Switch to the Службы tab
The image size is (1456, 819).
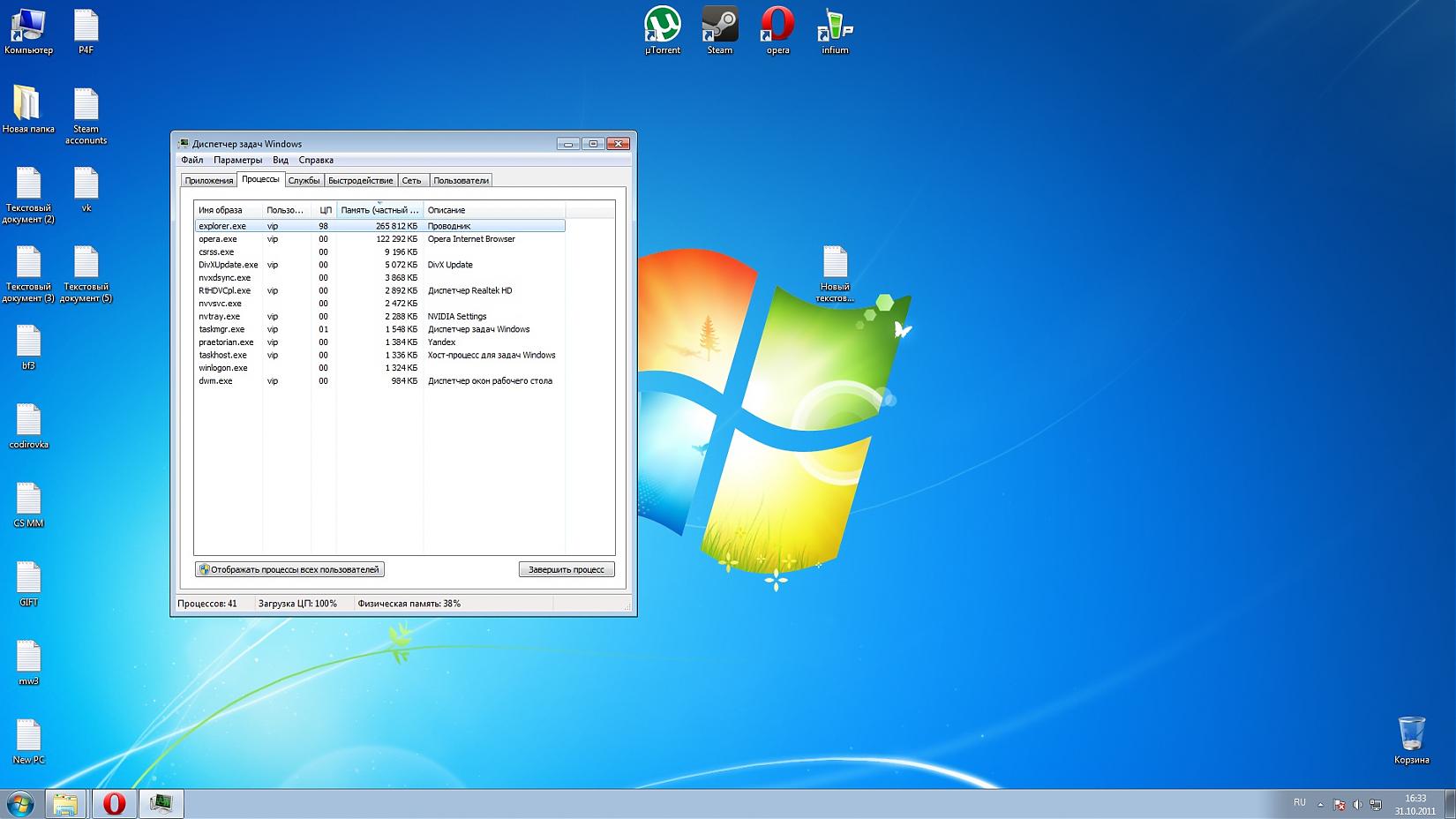(x=304, y=180)
